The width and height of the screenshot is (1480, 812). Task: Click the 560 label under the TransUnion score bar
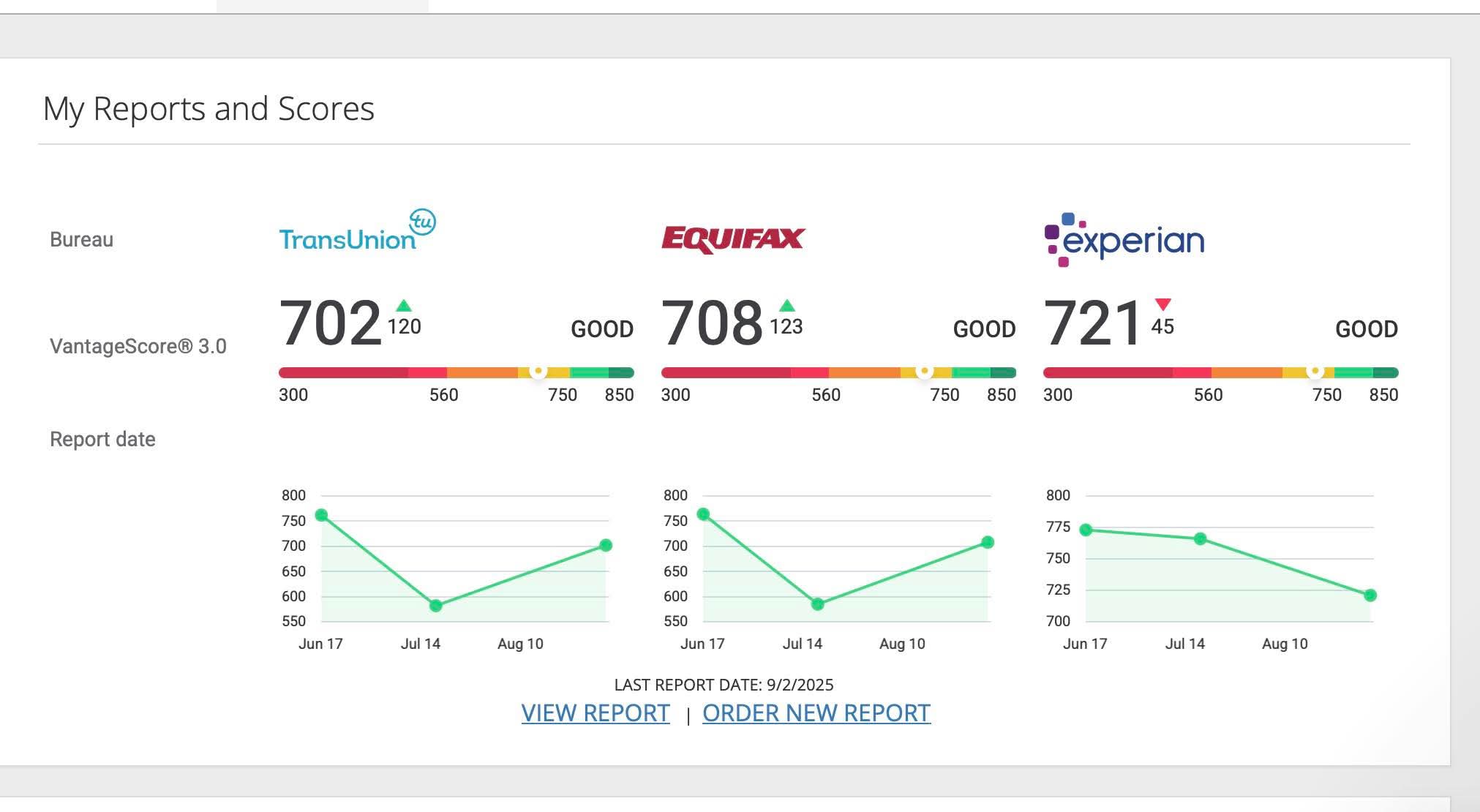[x=443, y=395]
